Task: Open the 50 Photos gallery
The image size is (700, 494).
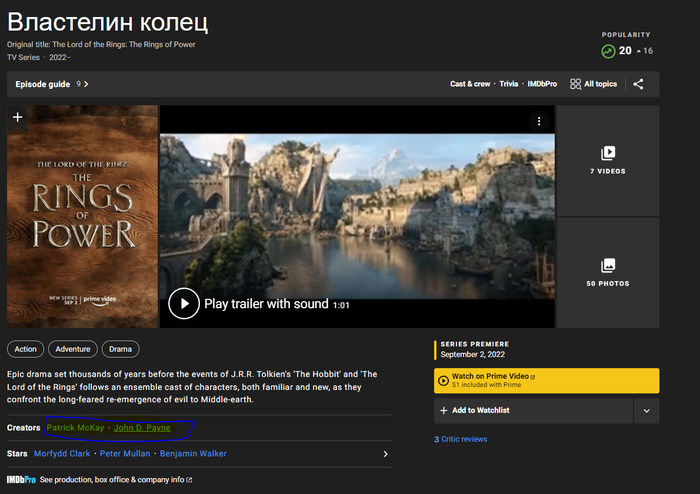Action: coord(608,273)
